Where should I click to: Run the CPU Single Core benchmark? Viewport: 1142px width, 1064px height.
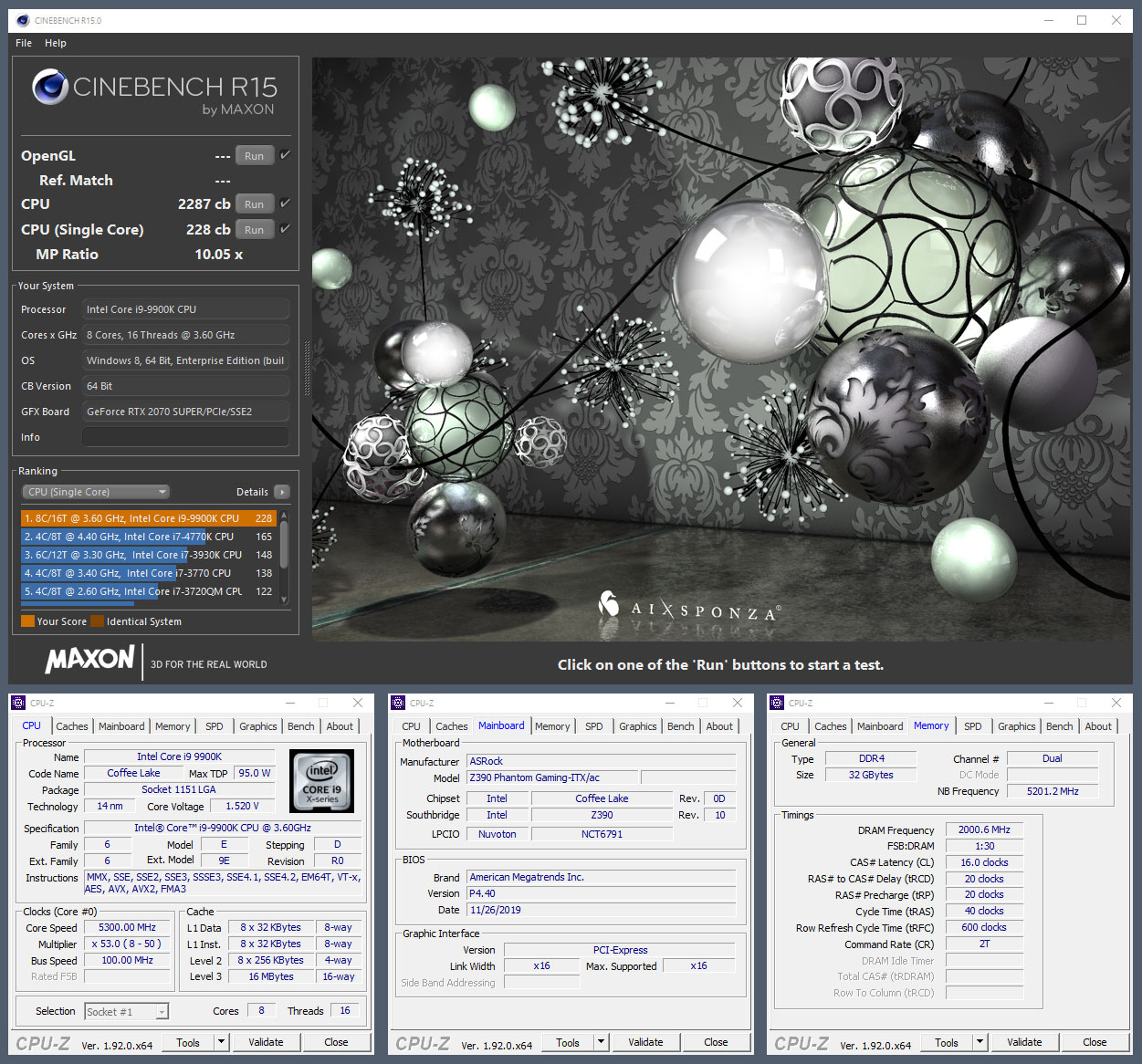click(x=255, y=230)
